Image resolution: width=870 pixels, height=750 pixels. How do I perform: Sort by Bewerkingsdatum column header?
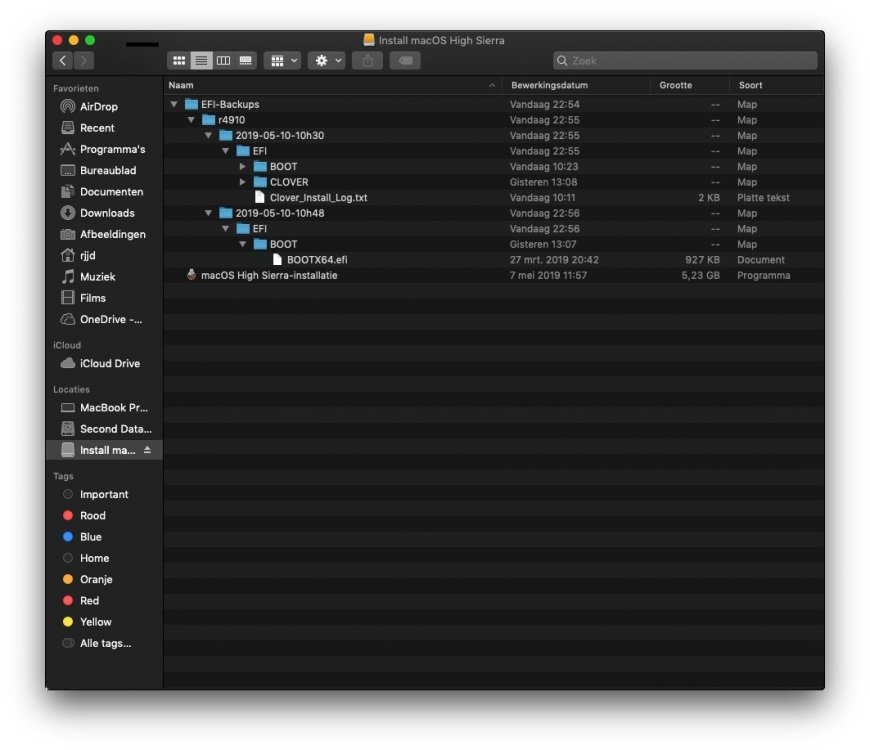point(549,86)
